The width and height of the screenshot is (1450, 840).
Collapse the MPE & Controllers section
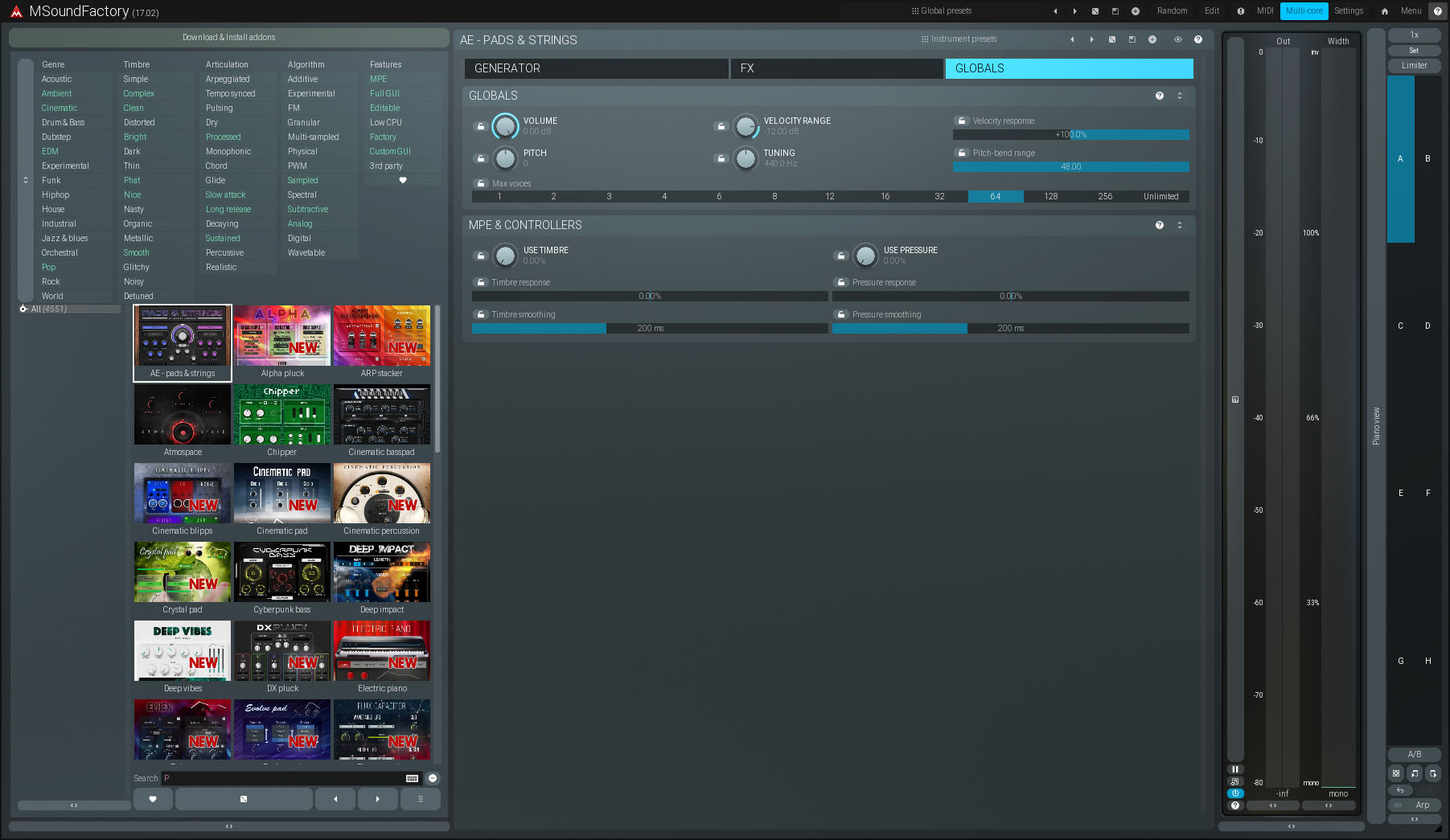1180,225
